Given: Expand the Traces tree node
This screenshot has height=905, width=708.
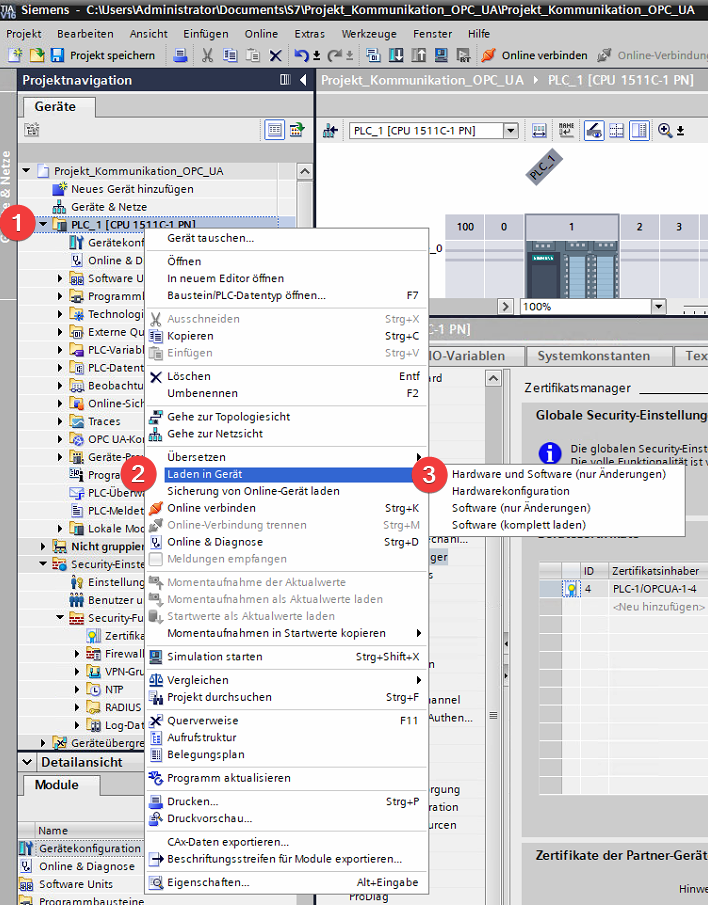Looking at the screenshot, I should (x=60, y=421).
